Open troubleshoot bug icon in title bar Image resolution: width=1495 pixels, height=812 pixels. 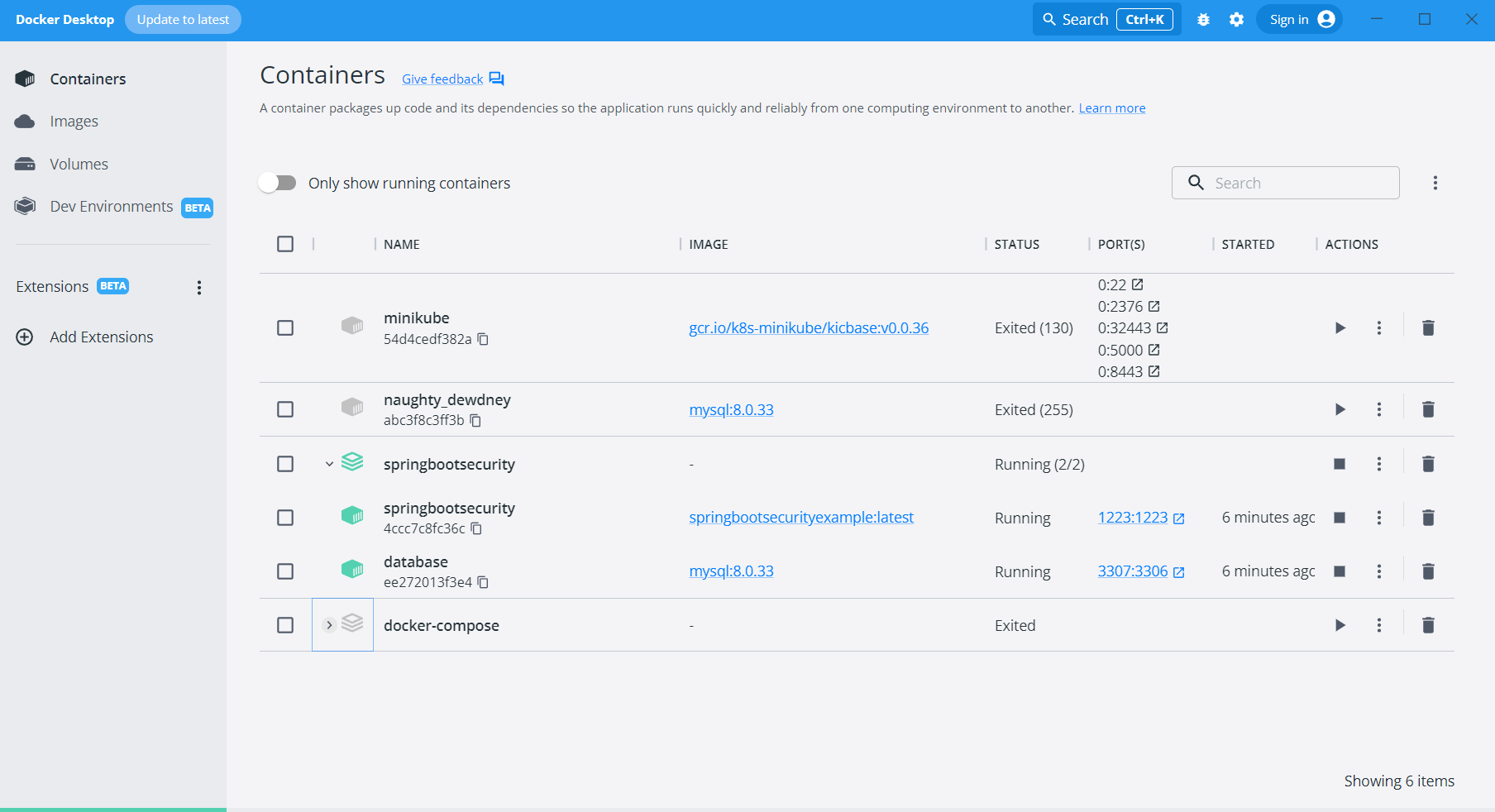pyautogui.click(x=1203, y=20)
